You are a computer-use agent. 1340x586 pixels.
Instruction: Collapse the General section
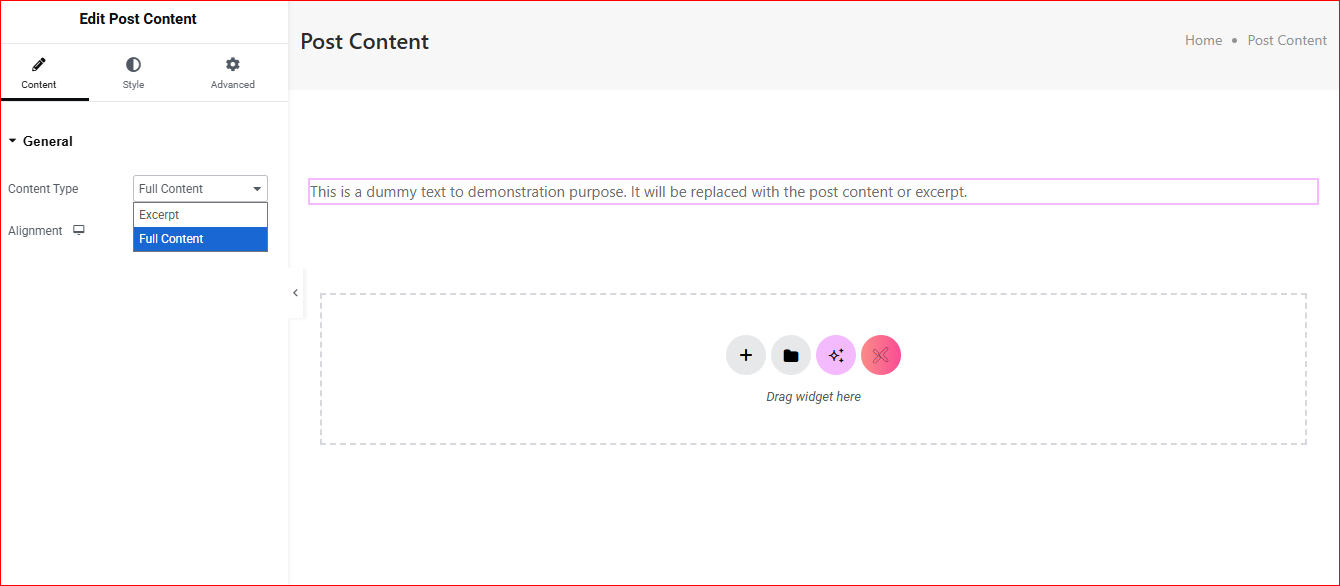(x=40, y=142)
